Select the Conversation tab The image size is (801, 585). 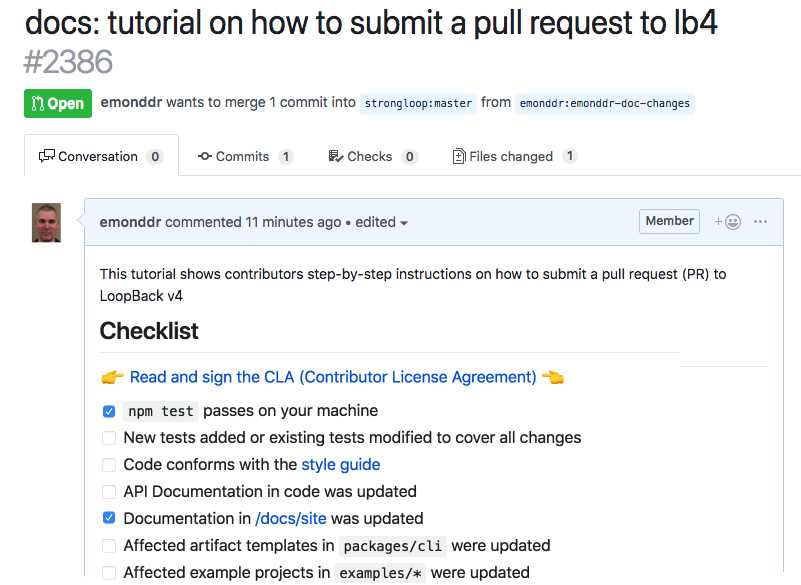100,156
